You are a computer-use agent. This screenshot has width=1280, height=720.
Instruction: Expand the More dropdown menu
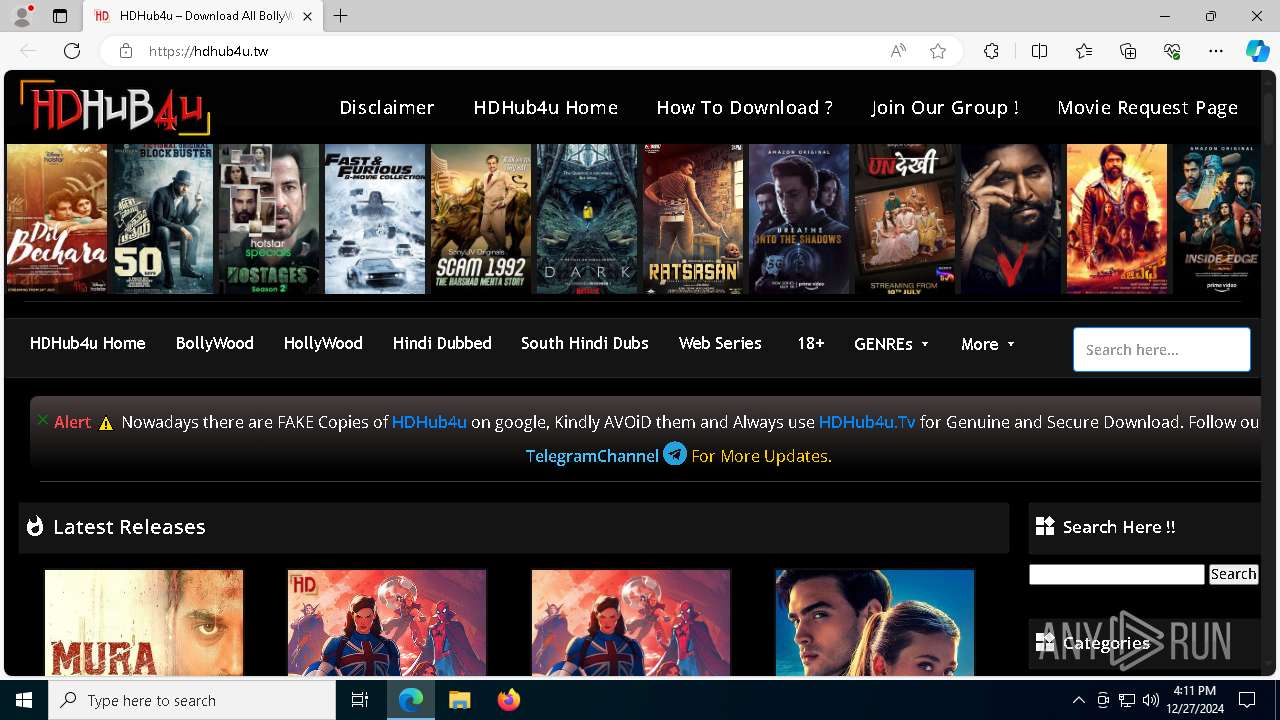coord(988,344)
